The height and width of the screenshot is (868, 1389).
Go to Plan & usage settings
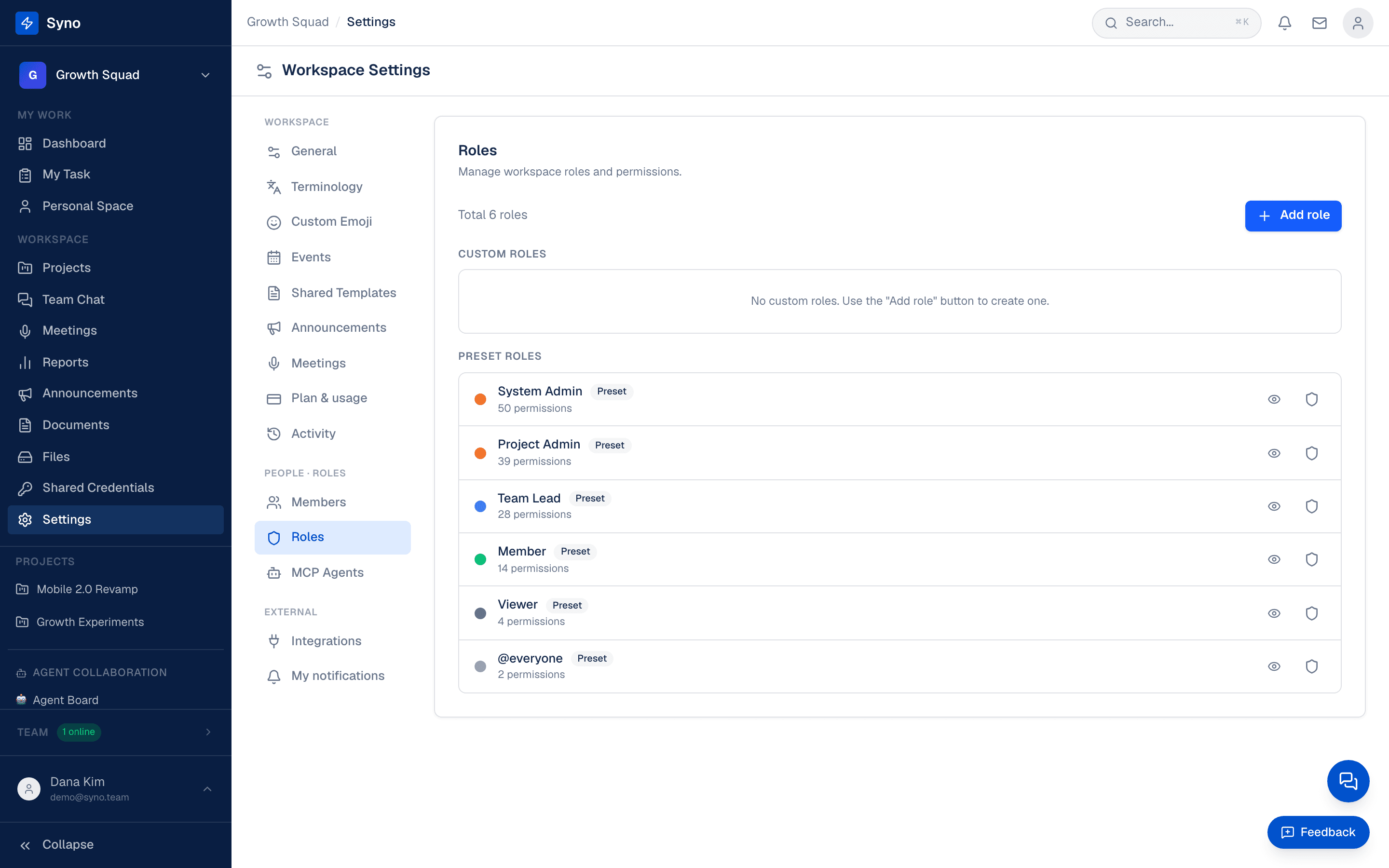pos(332,398)
